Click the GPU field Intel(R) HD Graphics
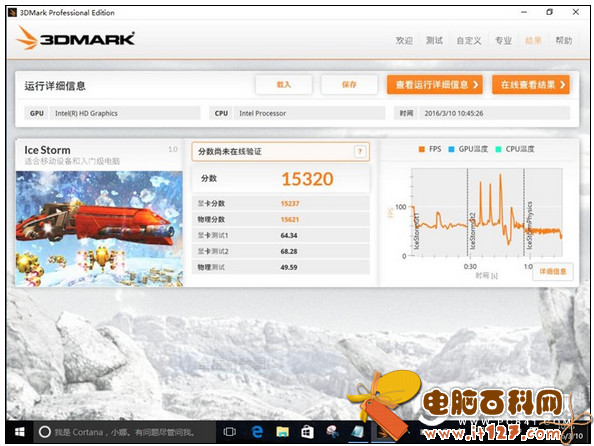Viewport: 594px width, 446px height. [125, 113]
